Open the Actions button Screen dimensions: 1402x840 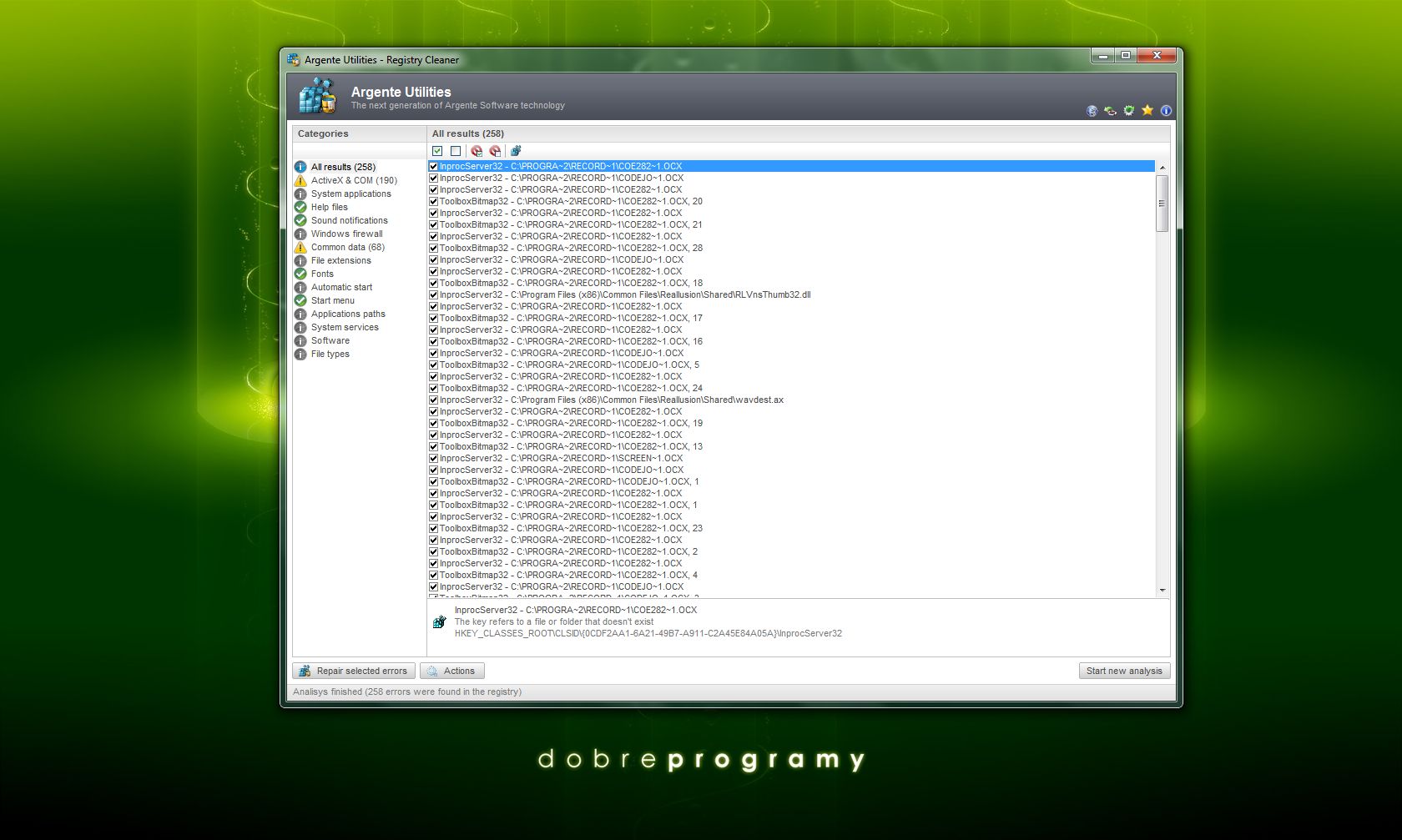tap(451, 671)
